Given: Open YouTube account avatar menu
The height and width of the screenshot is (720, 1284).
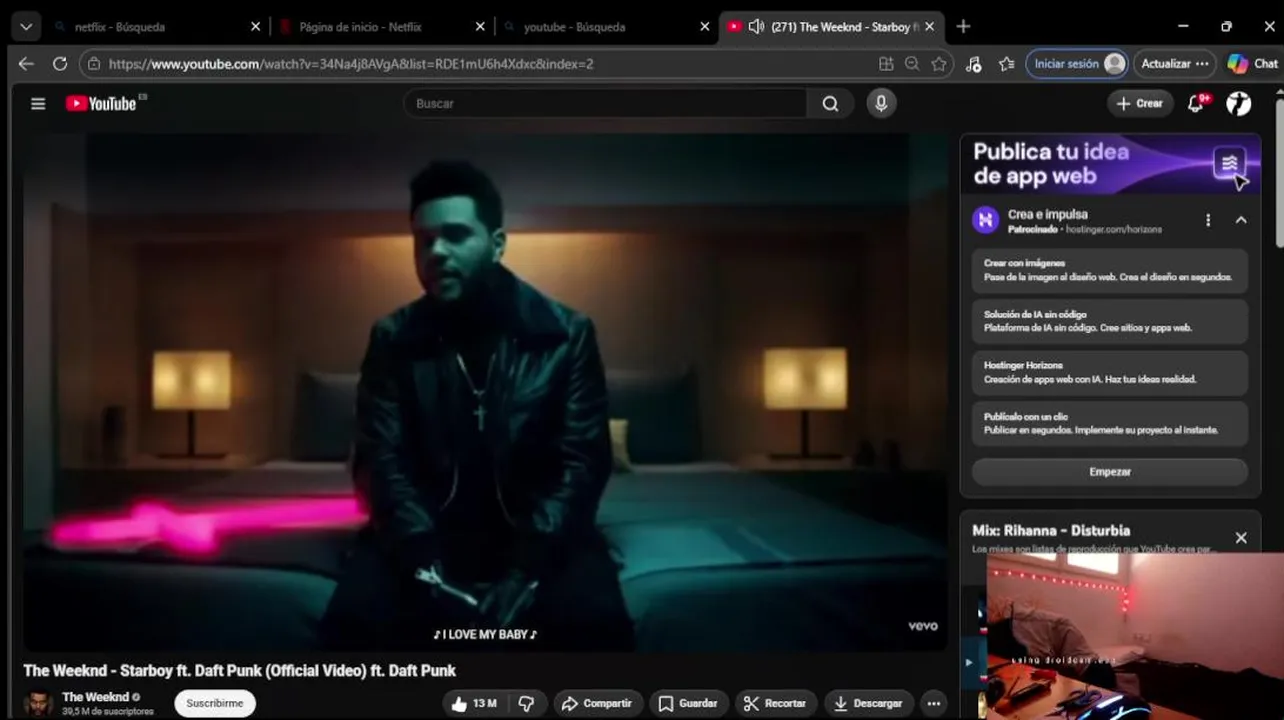Looking at the screenshot, I should [1239, 103].
